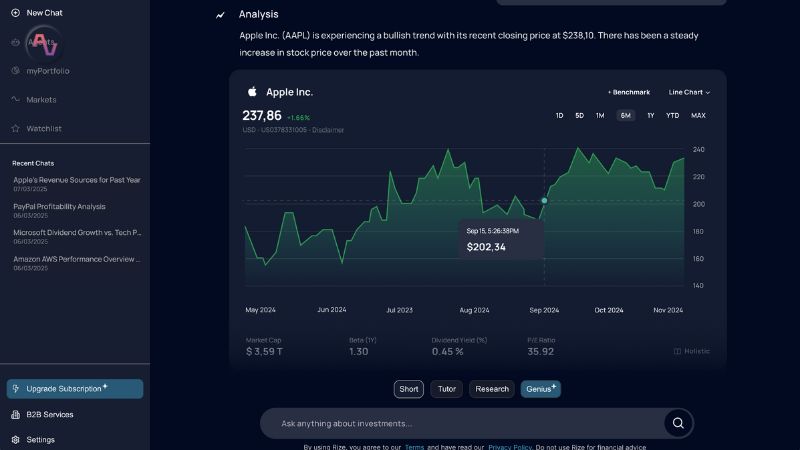
Task: Click the Beta value 1.30
Action: (359, 352)
